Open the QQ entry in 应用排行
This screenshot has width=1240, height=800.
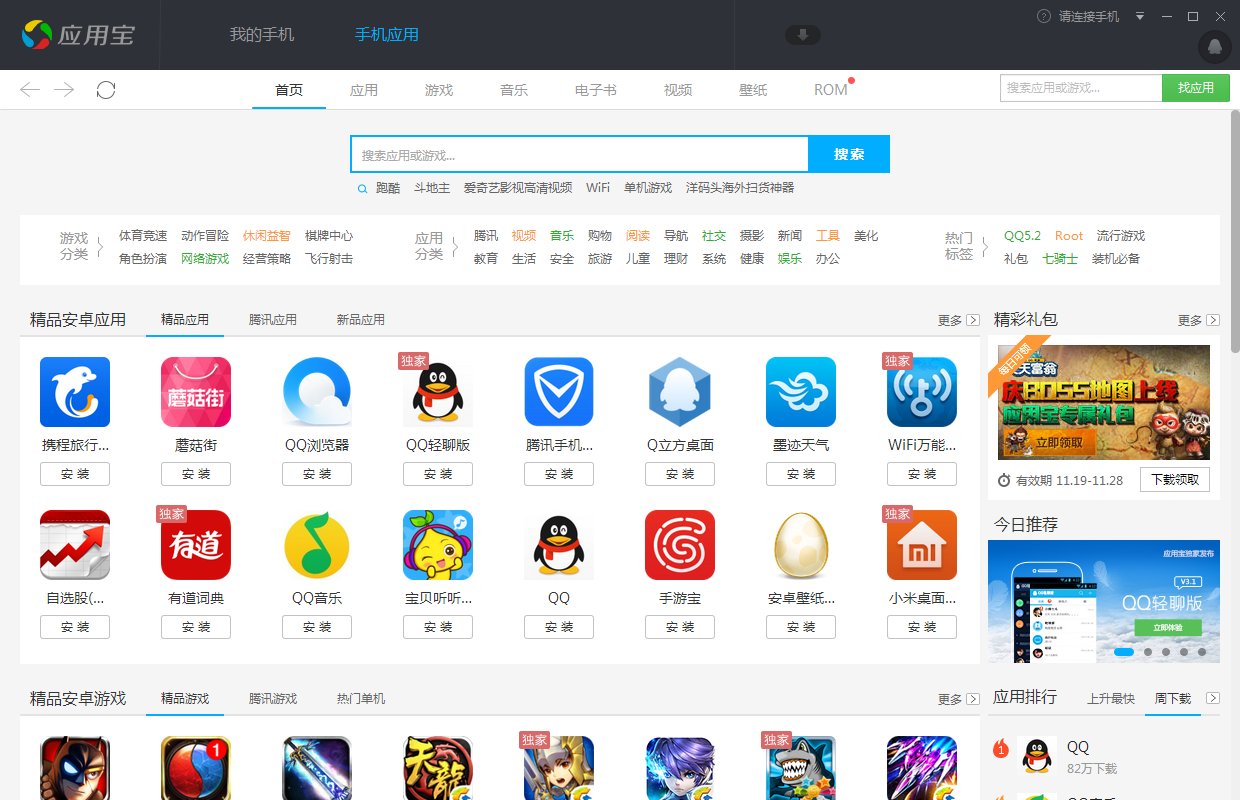[1105, 756]
